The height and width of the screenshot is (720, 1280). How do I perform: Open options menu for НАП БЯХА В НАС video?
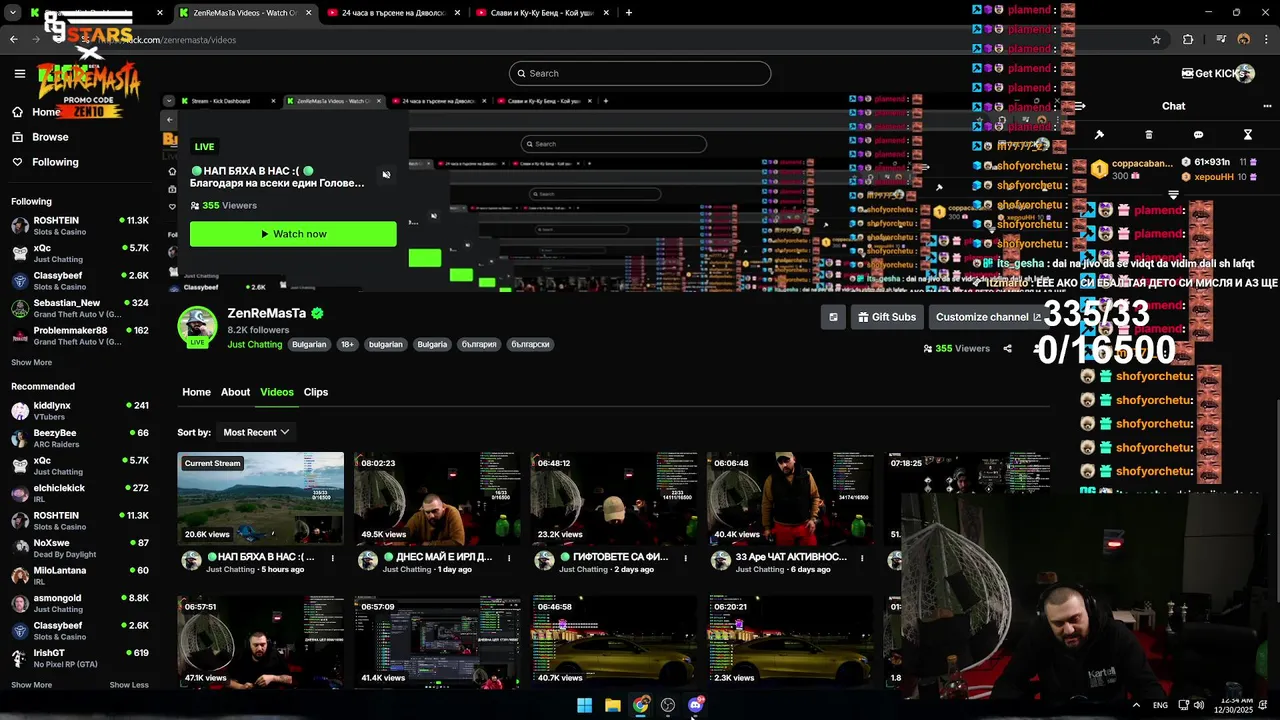[332, 558]
